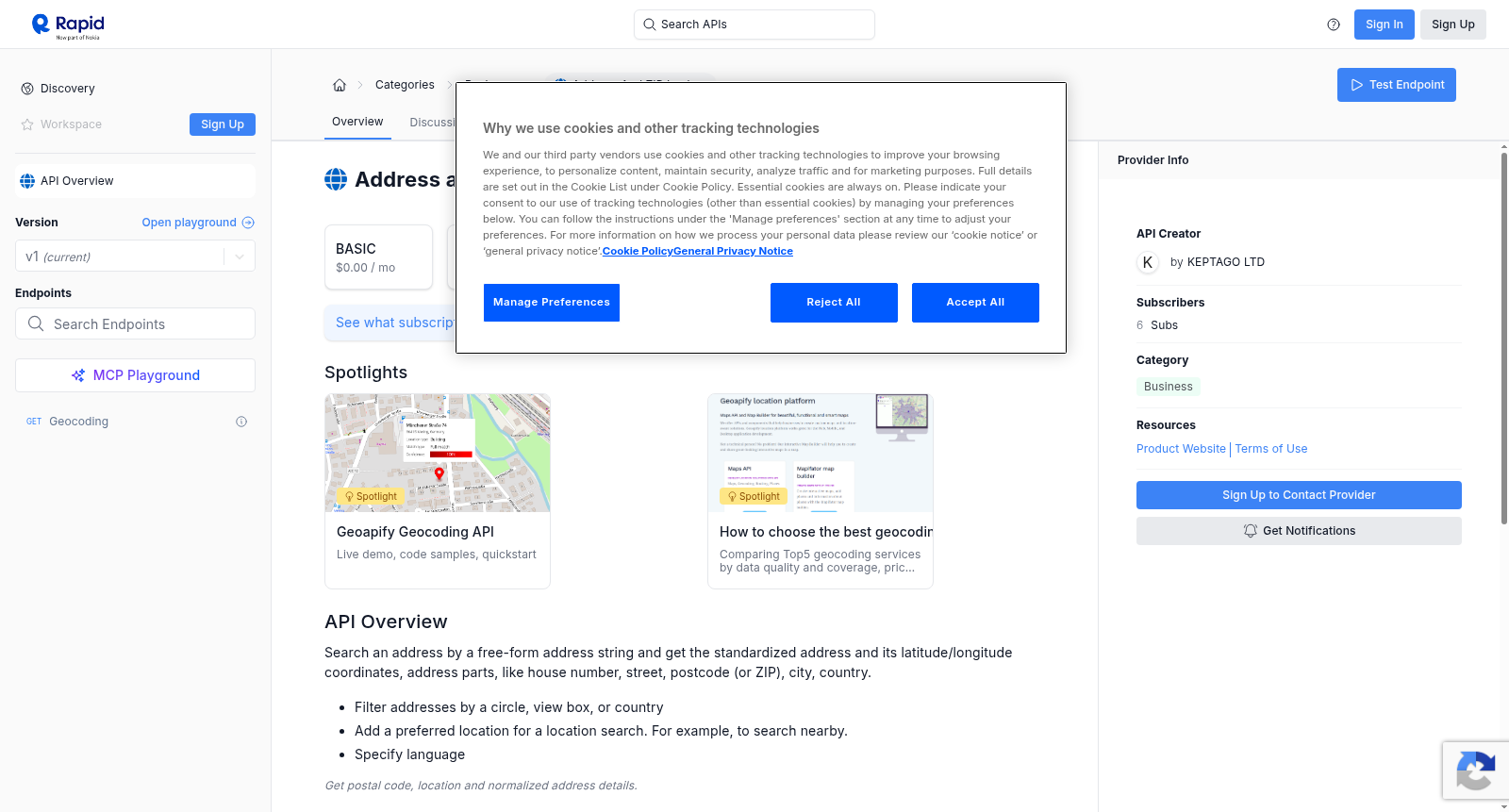Select the BASIC pricing plan card
The image size is (1509, 812).
point(378,257)
